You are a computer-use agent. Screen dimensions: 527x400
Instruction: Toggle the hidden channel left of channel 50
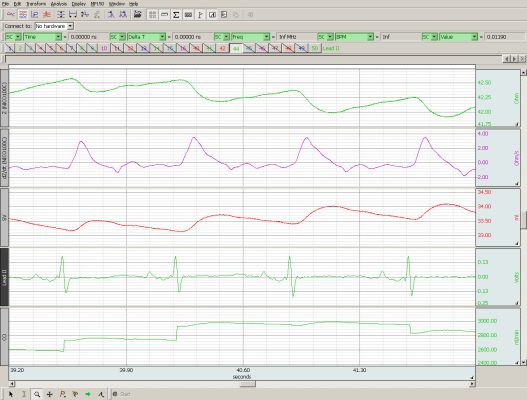pyautogui.click(x=301, y=48)
